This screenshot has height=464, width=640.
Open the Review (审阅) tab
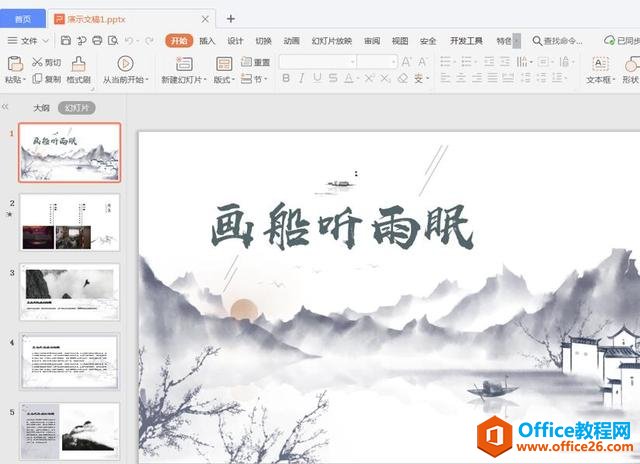(x=372, y=41)
